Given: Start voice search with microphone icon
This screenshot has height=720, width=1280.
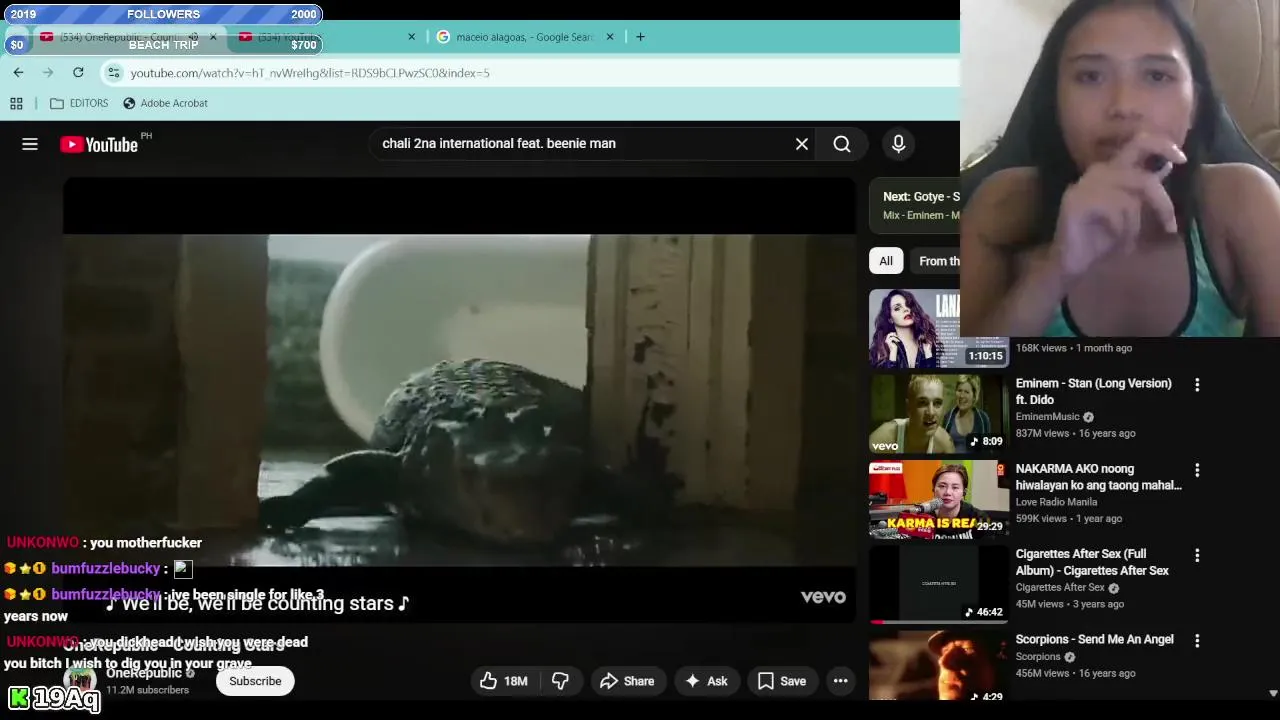Looking at the screenshot, I should (x=898, y=144).
